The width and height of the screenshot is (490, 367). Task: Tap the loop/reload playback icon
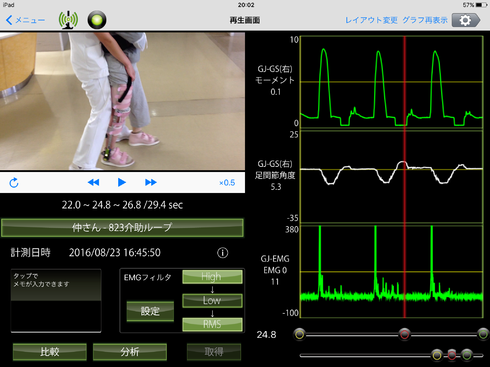coord(14,183)
